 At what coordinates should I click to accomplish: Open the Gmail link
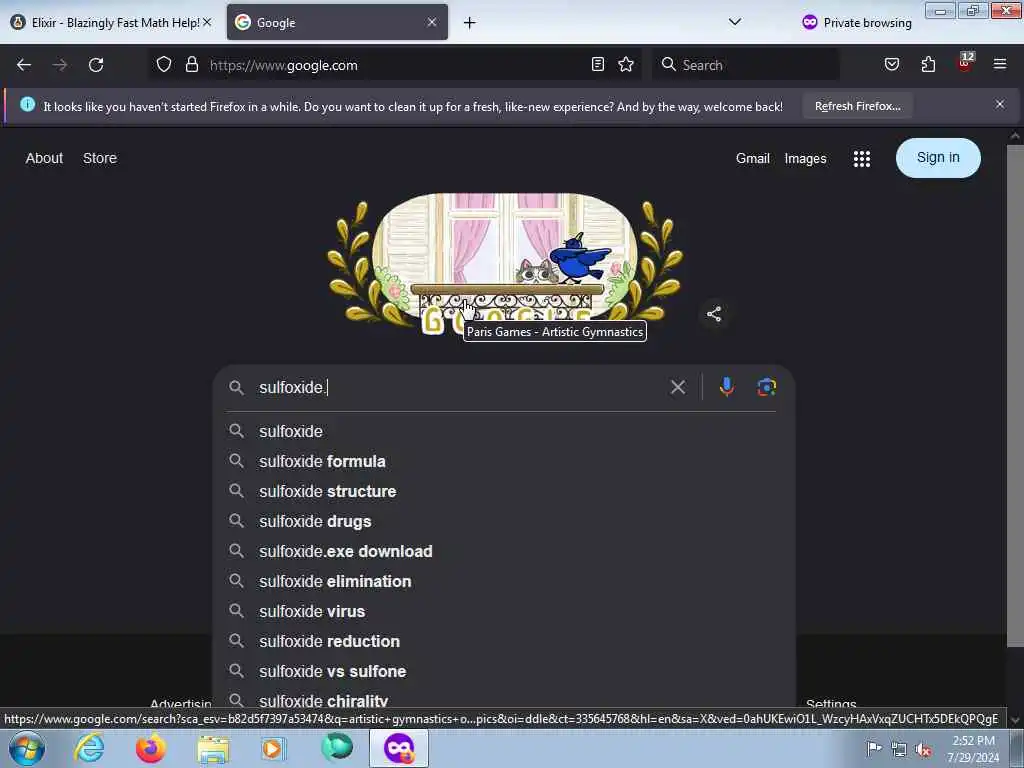(752, 159)
